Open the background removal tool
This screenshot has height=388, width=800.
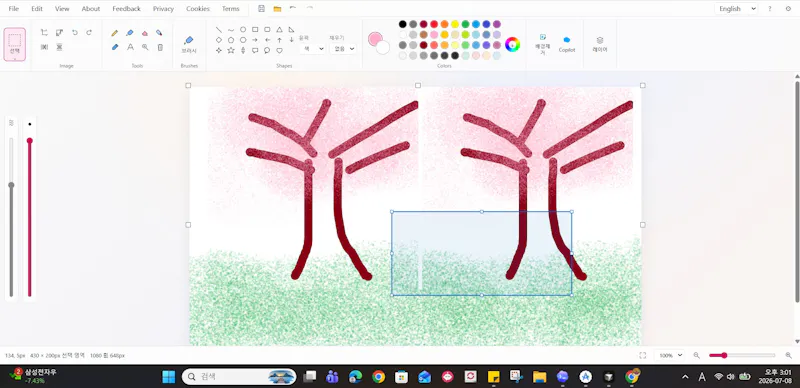point(542,44)
